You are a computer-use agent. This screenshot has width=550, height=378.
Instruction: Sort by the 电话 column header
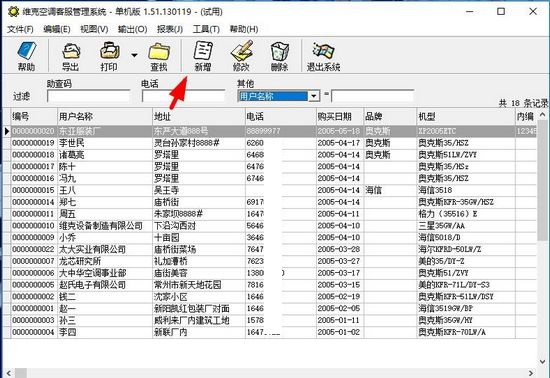click(x=281, y=116)
